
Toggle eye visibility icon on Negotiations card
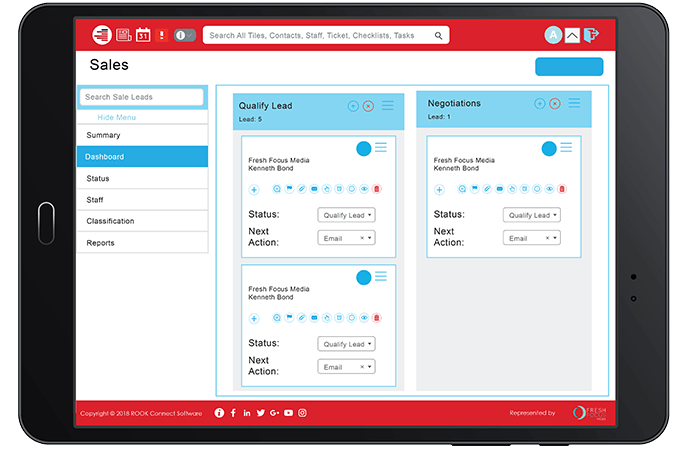click(x=549, y=188)
